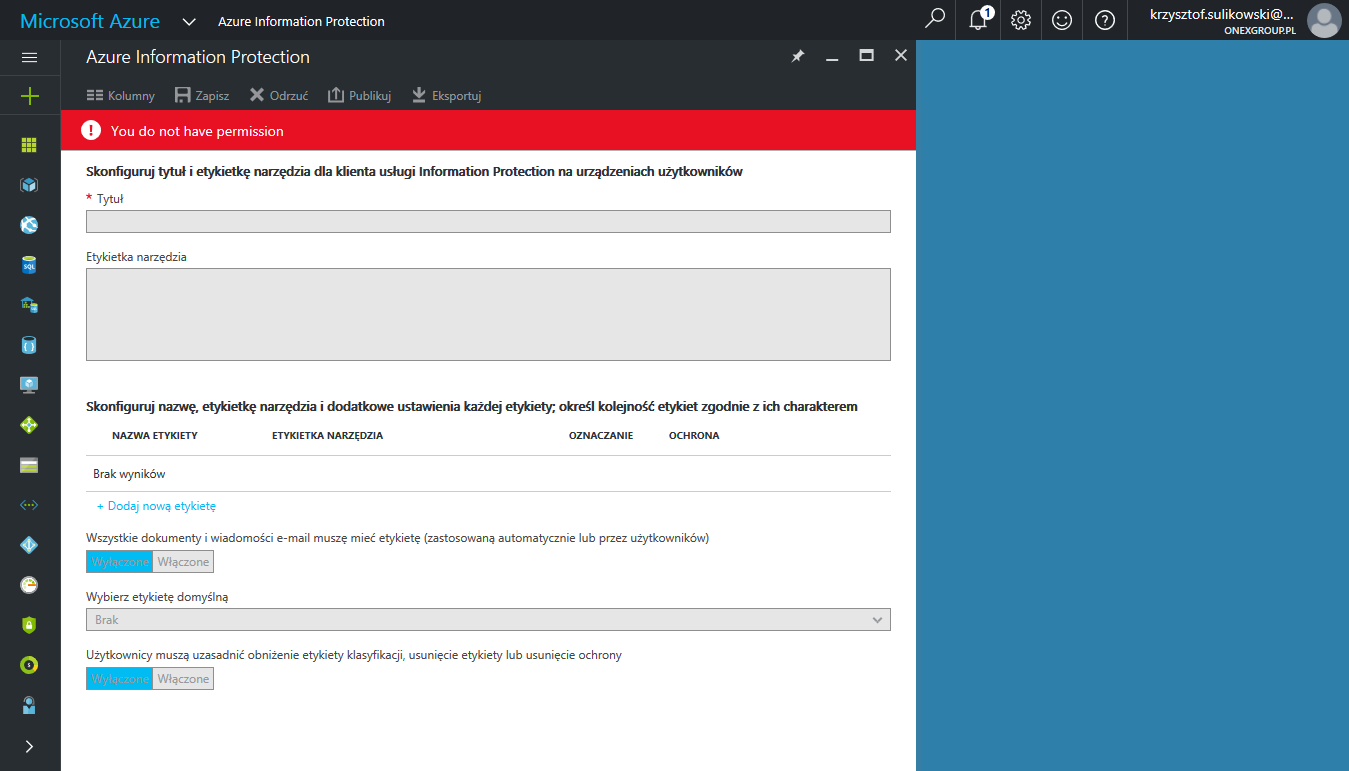Screen dimensions: 1349x771
Task: Click the green plus New resource icon
Action: 29,96
